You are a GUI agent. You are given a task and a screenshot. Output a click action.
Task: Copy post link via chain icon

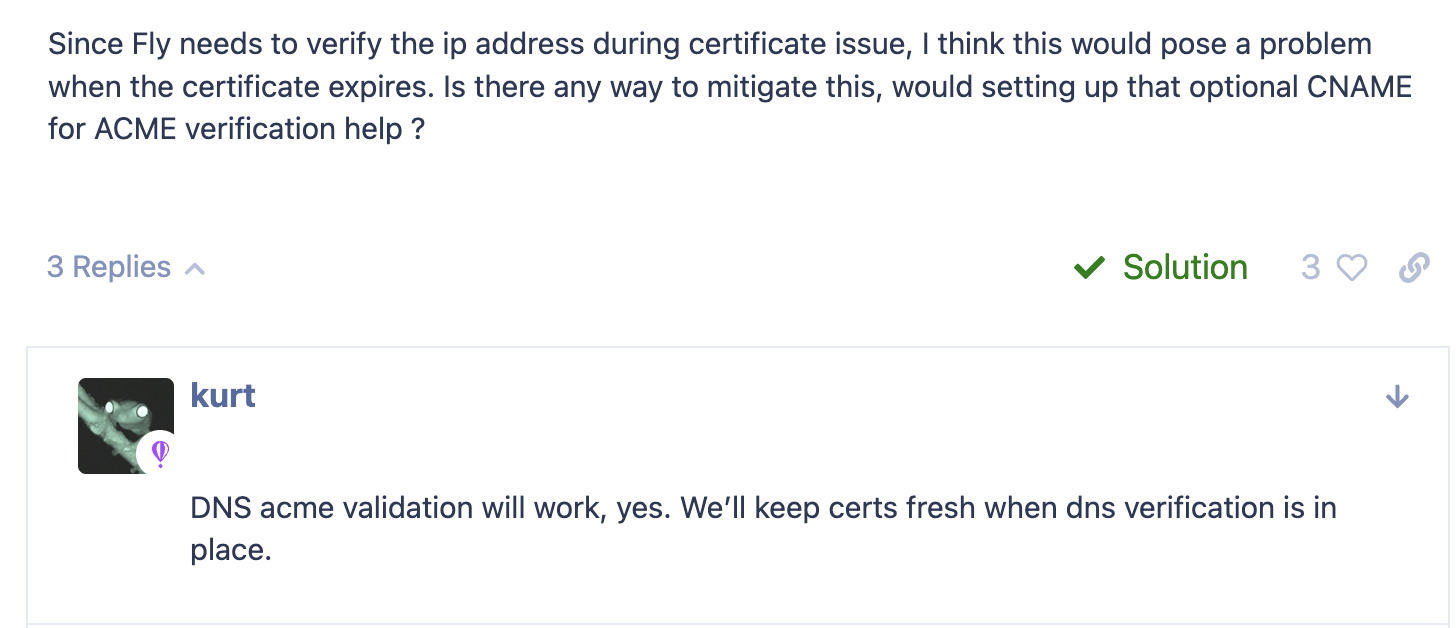[1413, 268]
